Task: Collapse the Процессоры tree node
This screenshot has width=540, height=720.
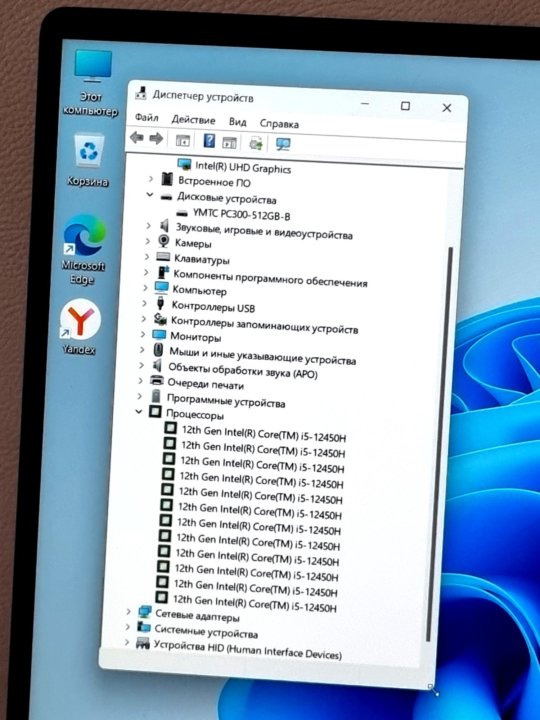Action: [138, 411]
